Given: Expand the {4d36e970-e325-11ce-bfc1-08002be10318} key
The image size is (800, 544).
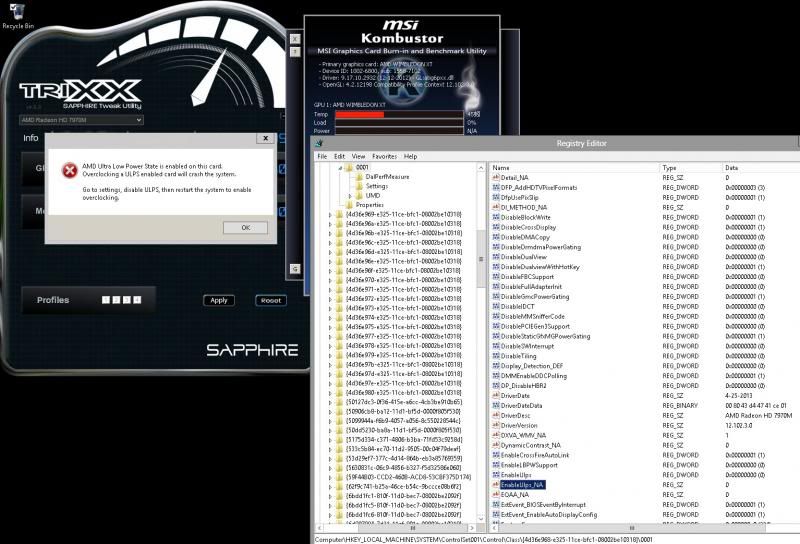Looking at the screenshot, I should click(x=330, y=280).
